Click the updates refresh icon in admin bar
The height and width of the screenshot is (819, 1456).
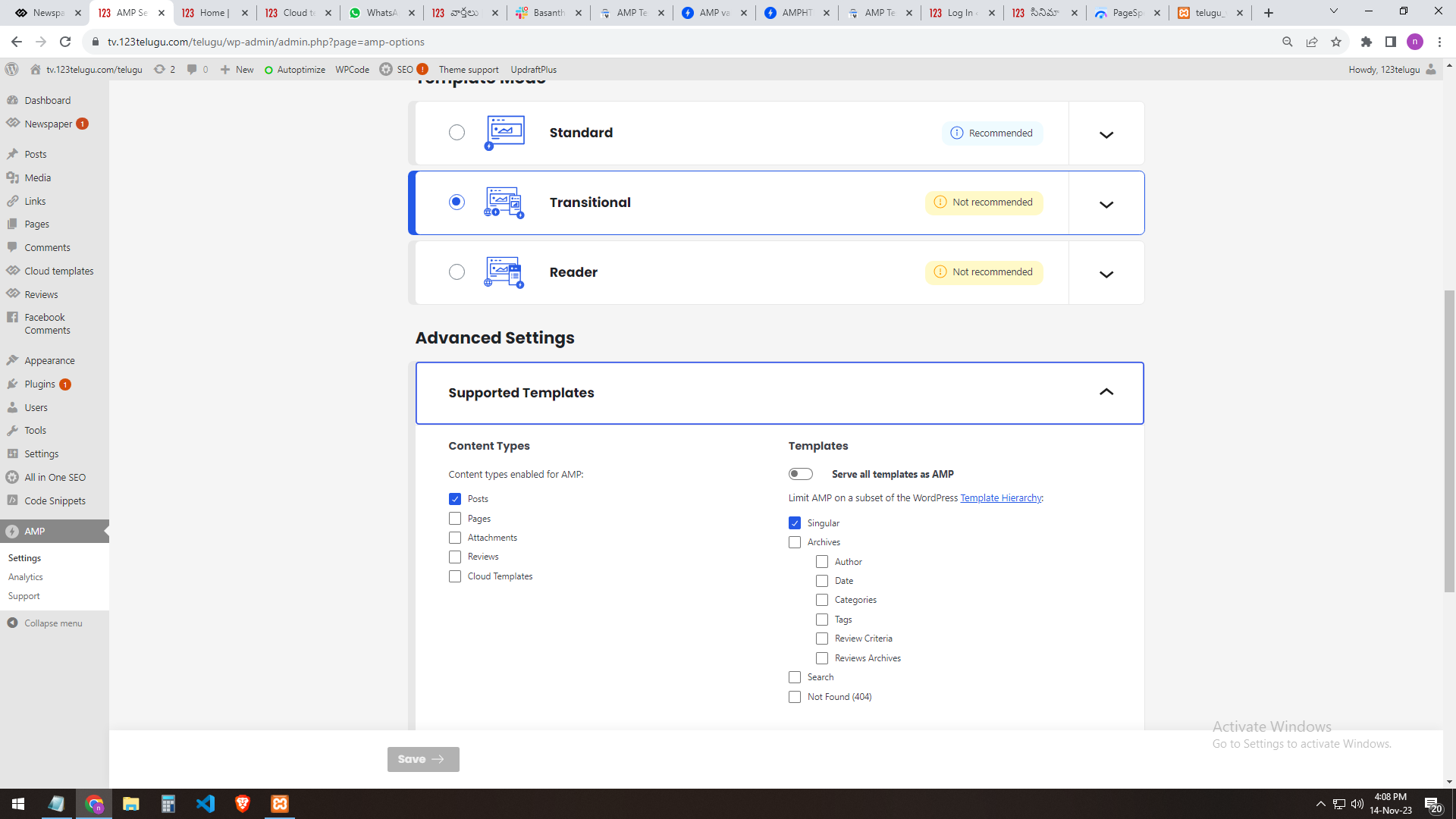pyautogui.click(x=159, y=69)
